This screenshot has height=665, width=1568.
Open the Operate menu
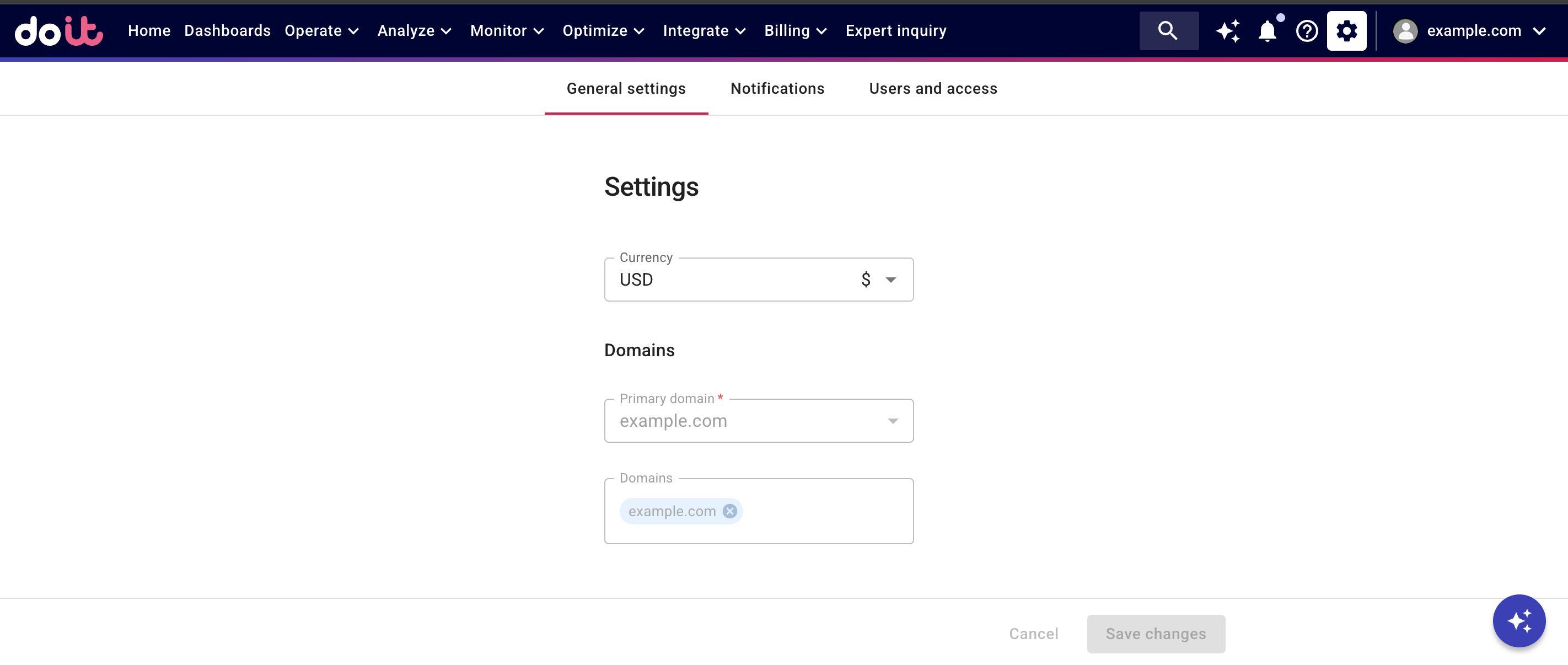[321, 30]
